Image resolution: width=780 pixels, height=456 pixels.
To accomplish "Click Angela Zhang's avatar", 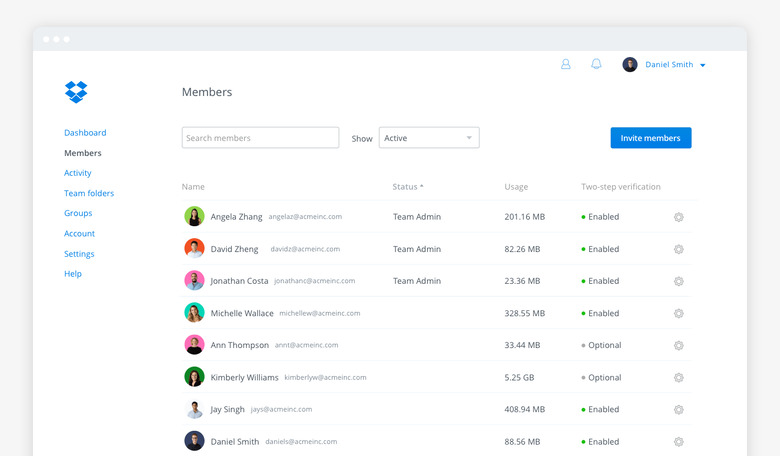I will pos(195,216).
